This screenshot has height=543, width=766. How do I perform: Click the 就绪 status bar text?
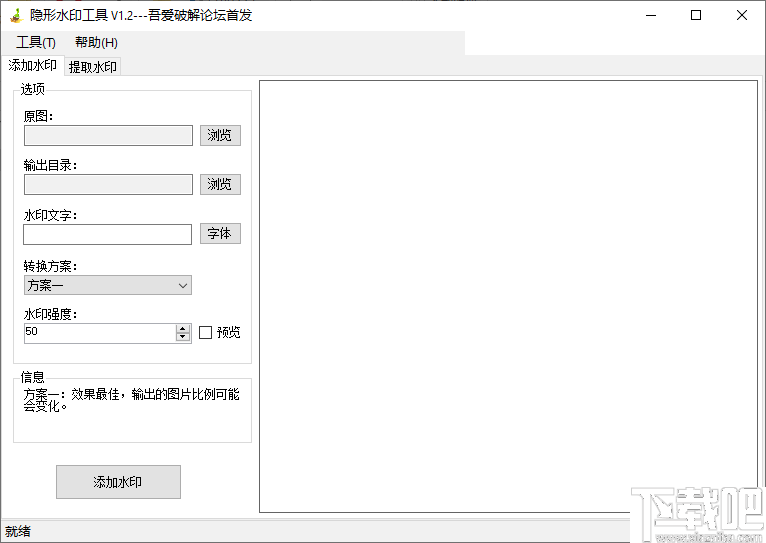coord(18,531)
